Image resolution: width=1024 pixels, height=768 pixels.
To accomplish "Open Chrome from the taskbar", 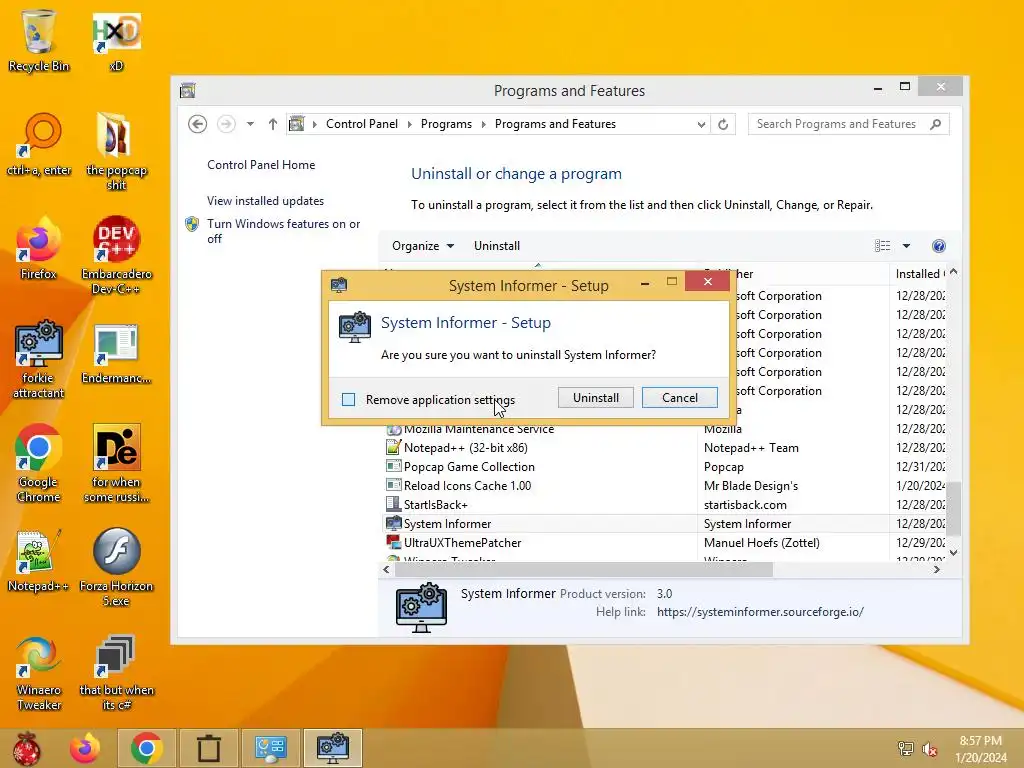I will tap(146, 748).
